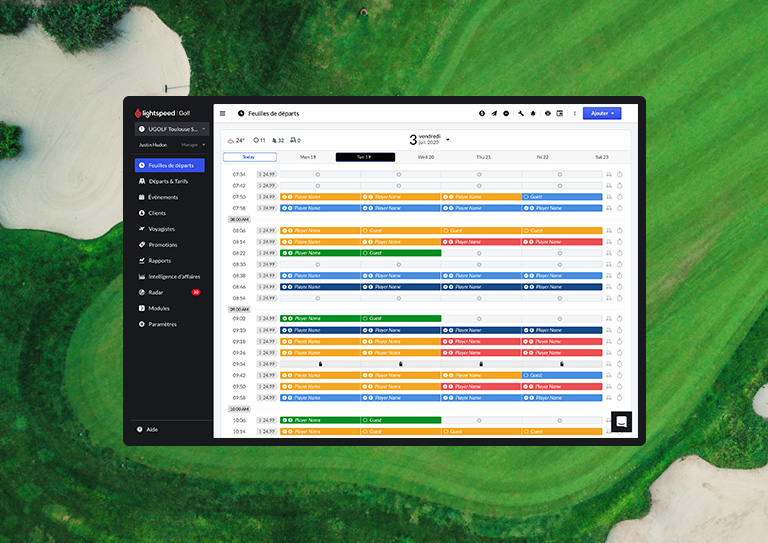Click the timer icon on 07:58 row
The image size is (768, 543).
coord(620,208)
